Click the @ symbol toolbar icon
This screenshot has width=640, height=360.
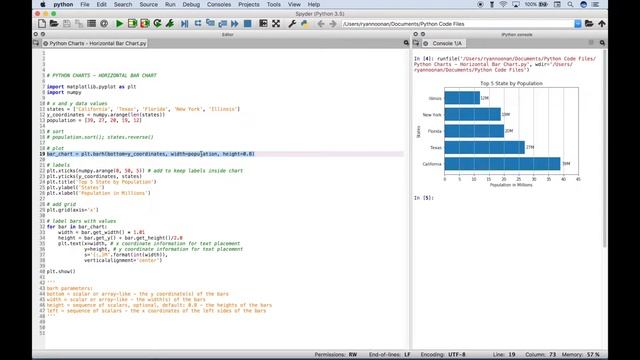point(104,24)
